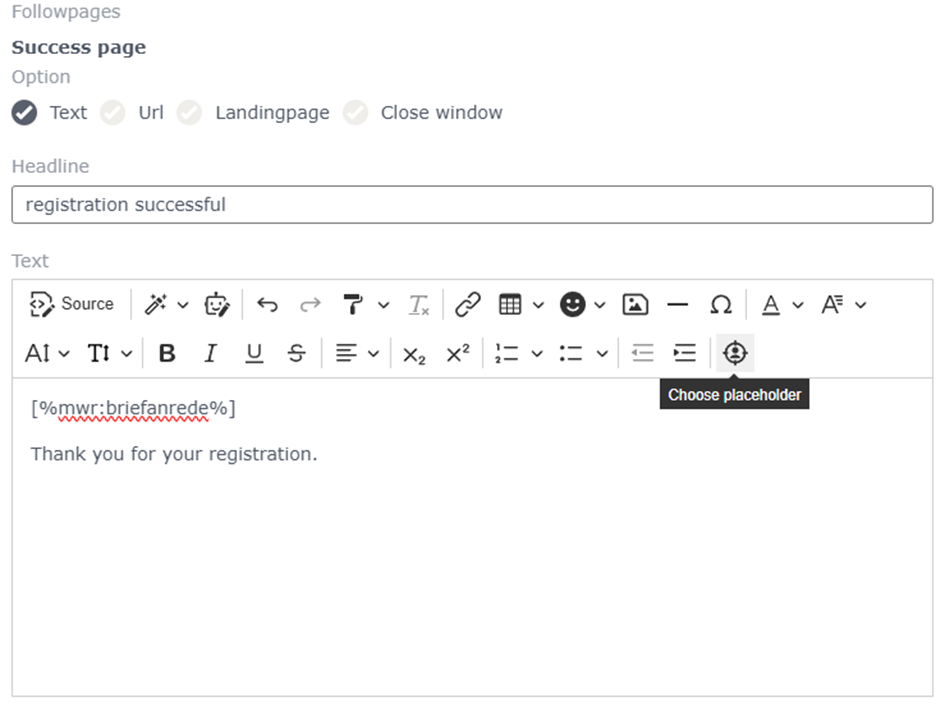Screen dimensions: 945x711
Task: Expand the font size dropdown arrow
Action: coord(64,354)
